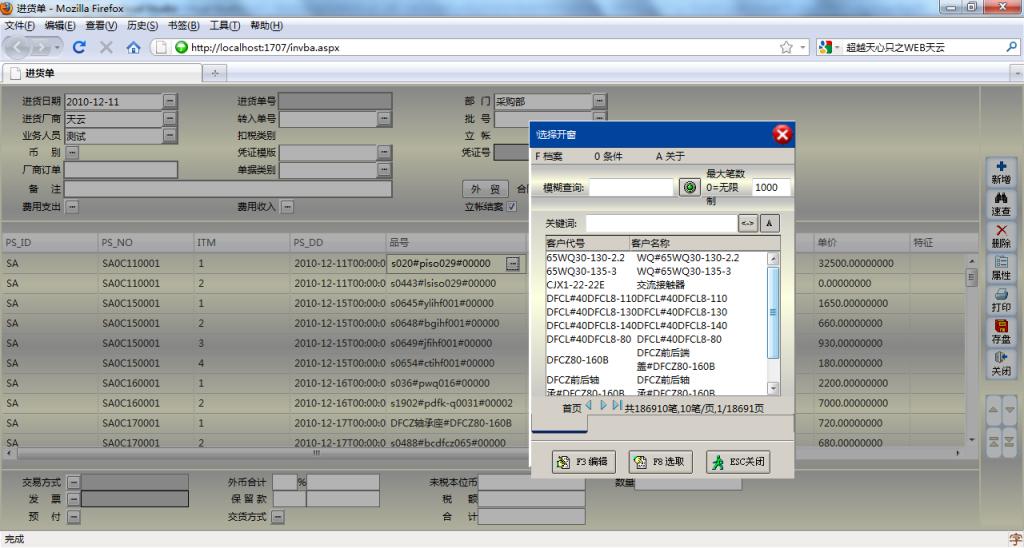The width and height of the screenshot is (1024, 548).
Task: Open the 交易方式 lookup button
Action: [x=73, y=482]
